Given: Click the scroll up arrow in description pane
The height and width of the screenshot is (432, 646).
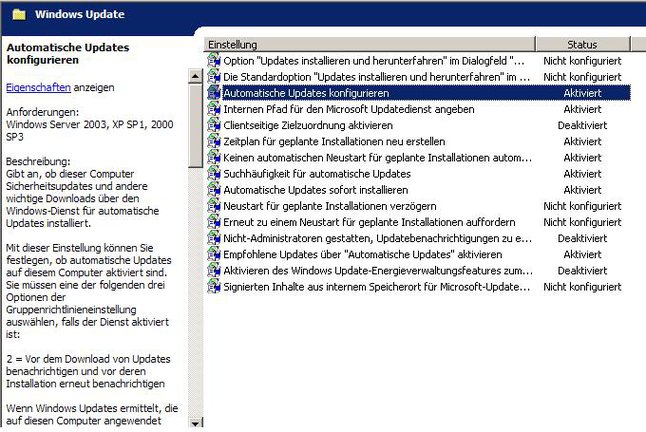Looking at the screenshot, I should pos(195,76).
